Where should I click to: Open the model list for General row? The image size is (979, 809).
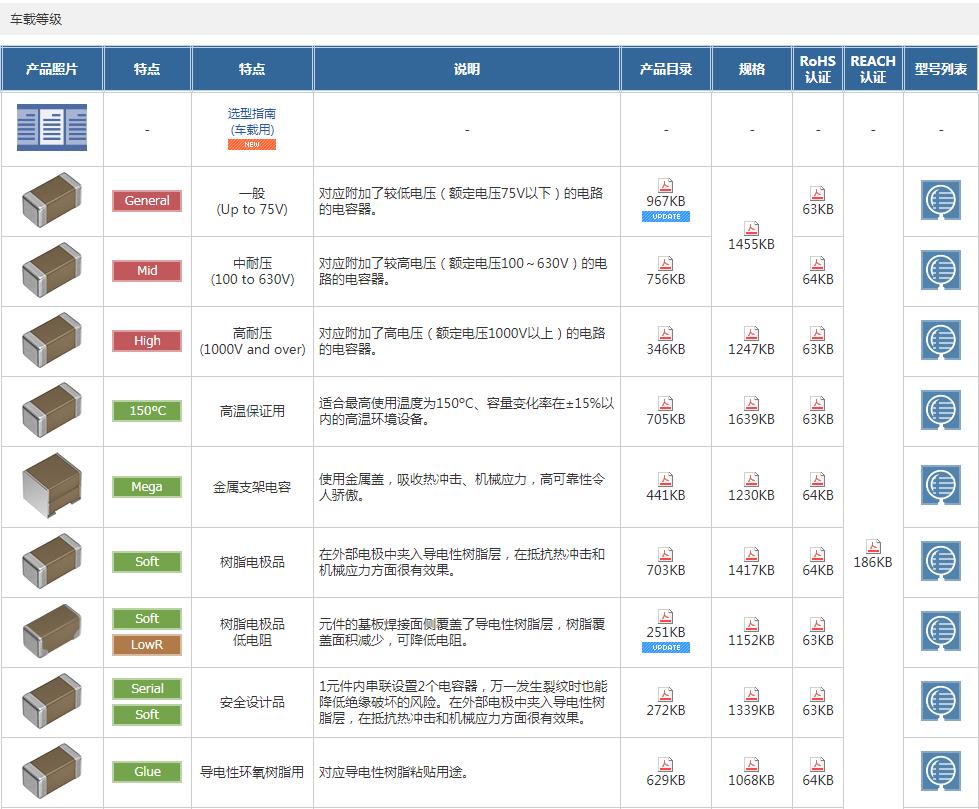(x=940, y=201)
